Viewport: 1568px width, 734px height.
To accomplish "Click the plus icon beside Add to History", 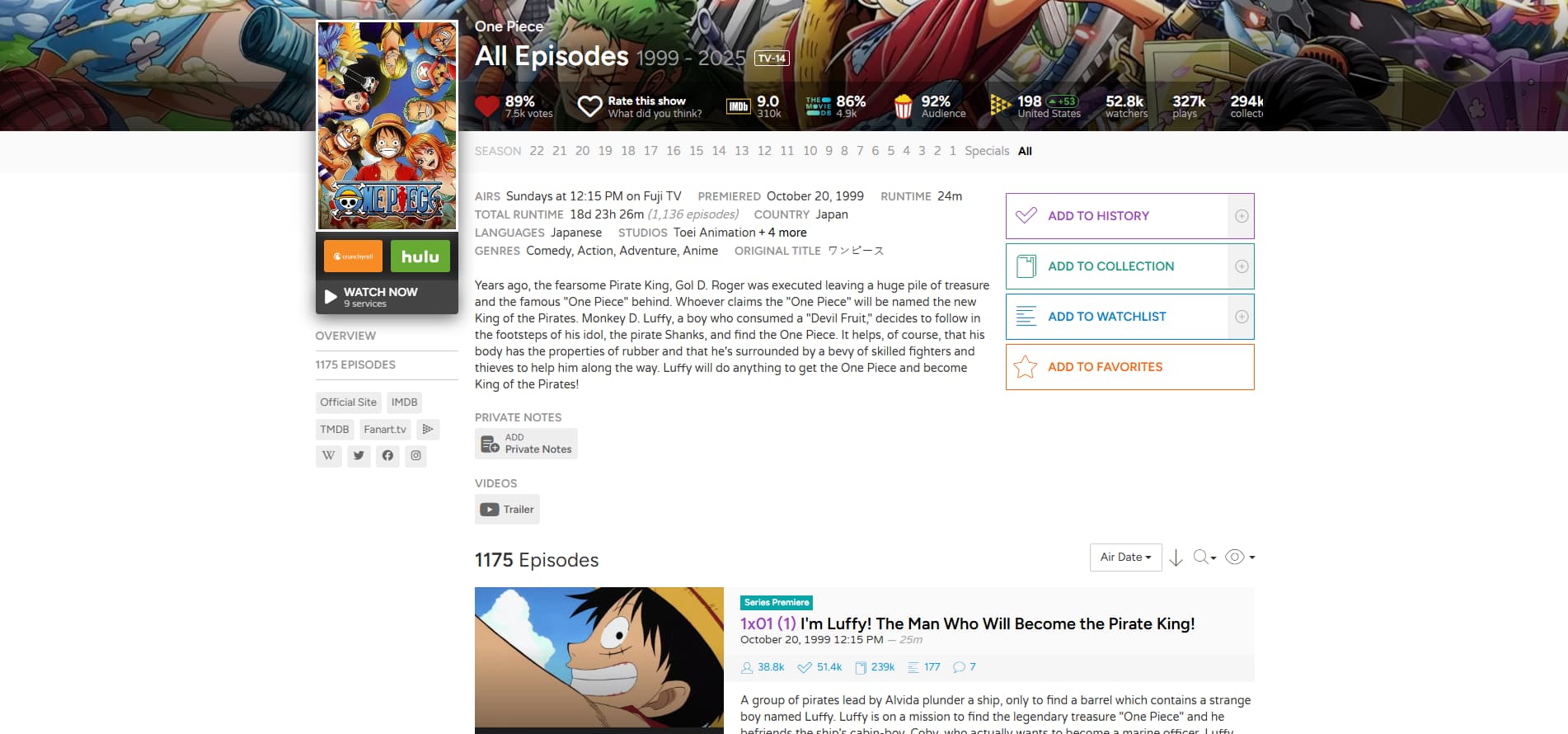I will pos(1241,216).
